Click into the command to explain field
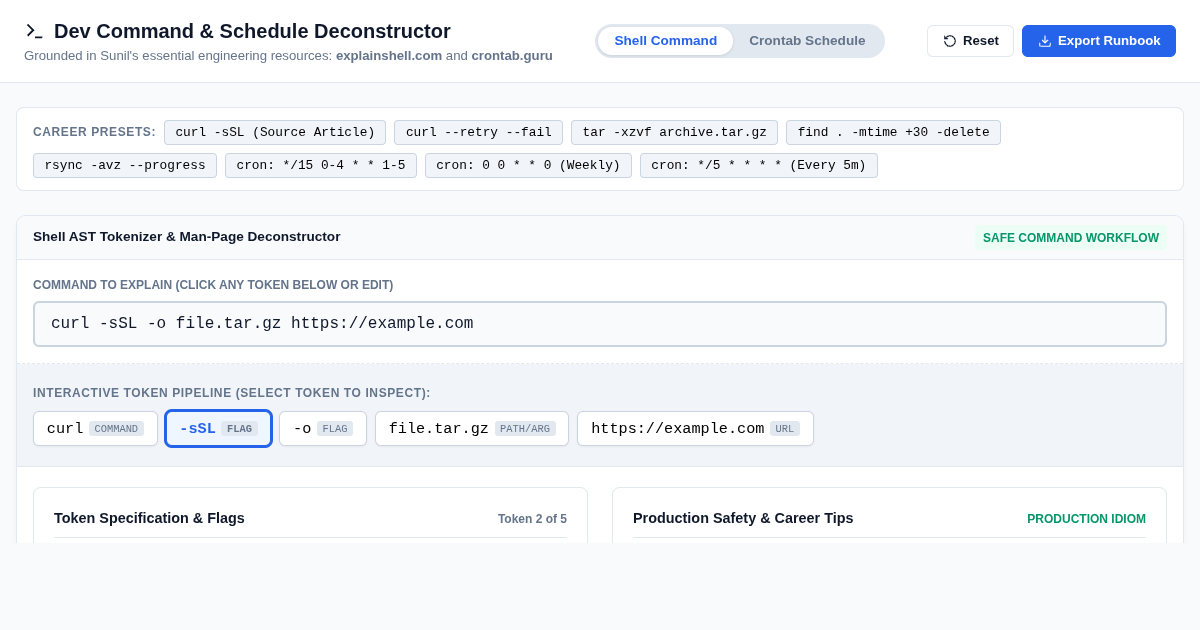The width and height of the screenshot is (1200, 630). 600,324
